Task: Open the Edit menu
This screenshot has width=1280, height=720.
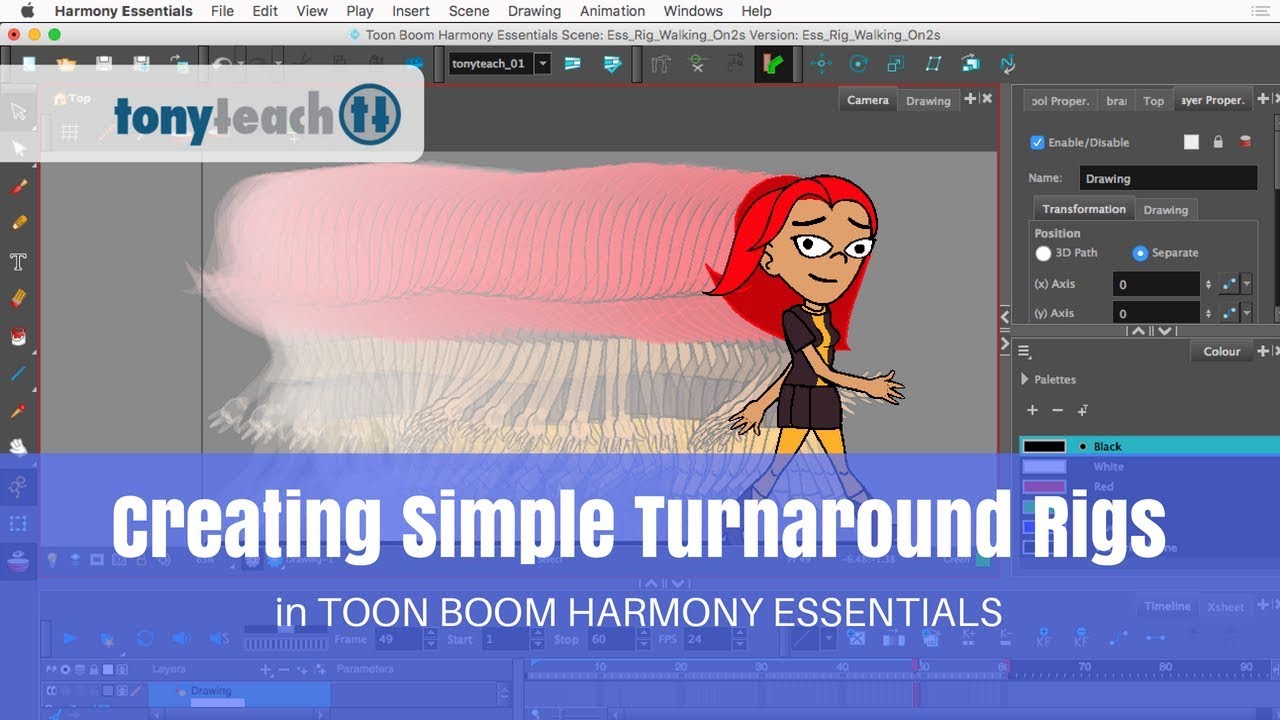Action: point(265,11)
